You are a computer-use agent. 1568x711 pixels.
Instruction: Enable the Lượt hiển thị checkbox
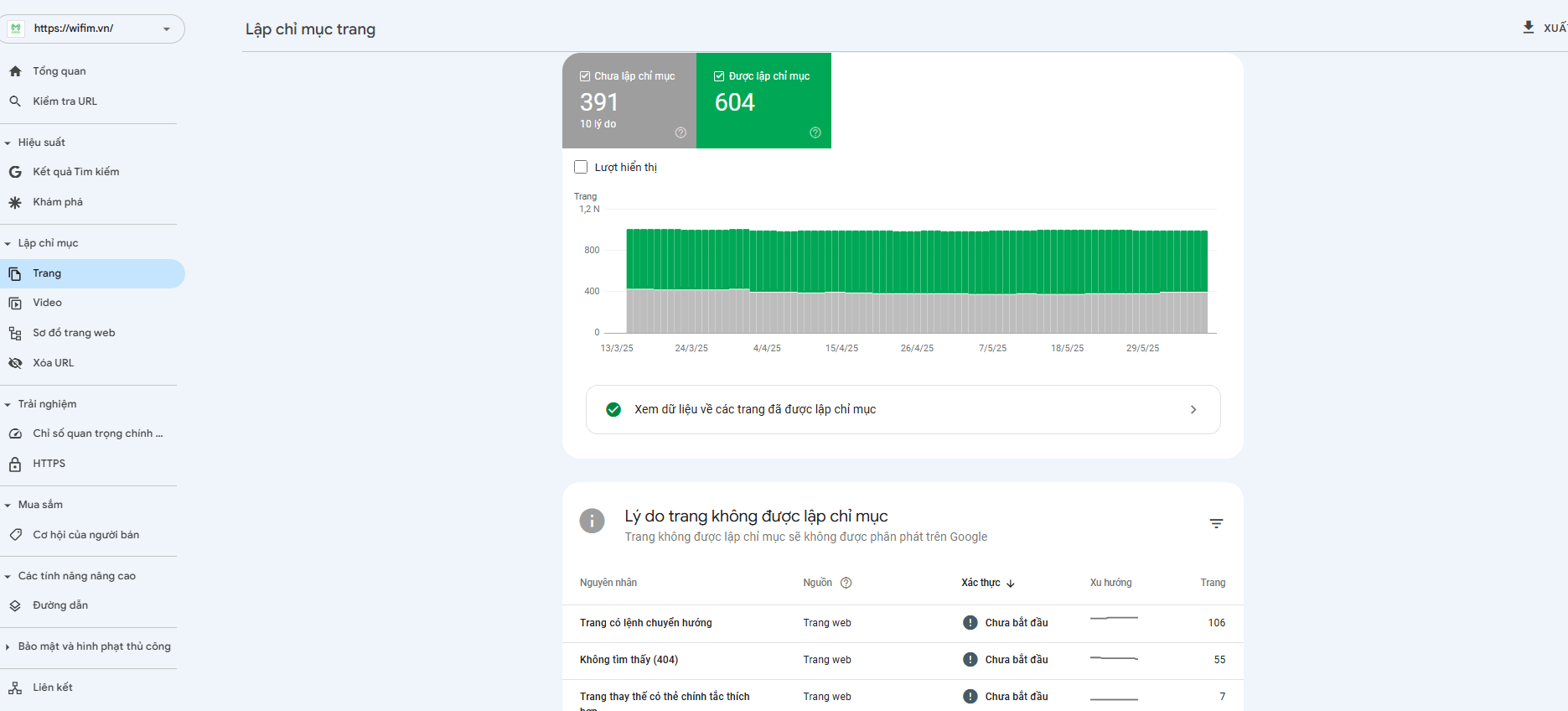pos(581,167)
